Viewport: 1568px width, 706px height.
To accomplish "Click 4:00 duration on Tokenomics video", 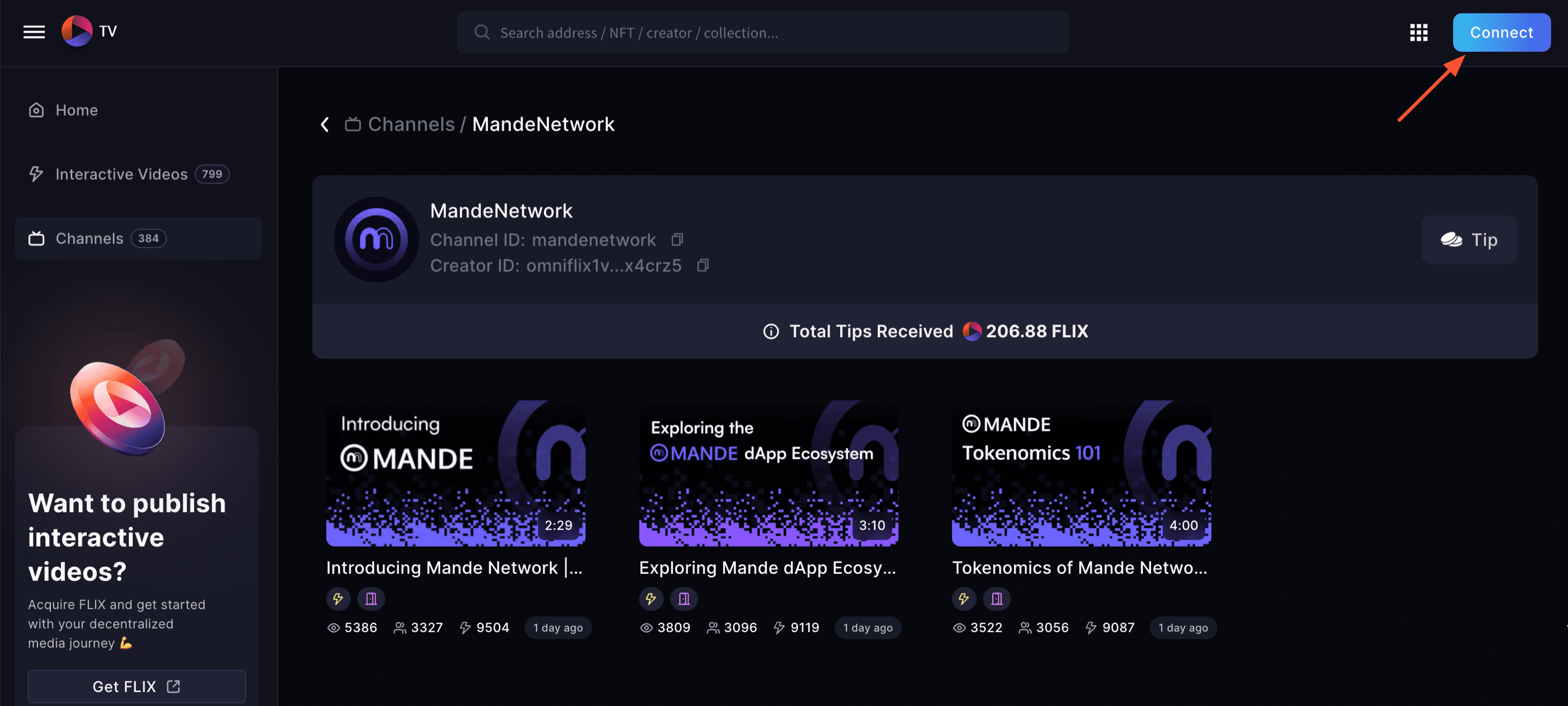I will [x=1183, y=525].
